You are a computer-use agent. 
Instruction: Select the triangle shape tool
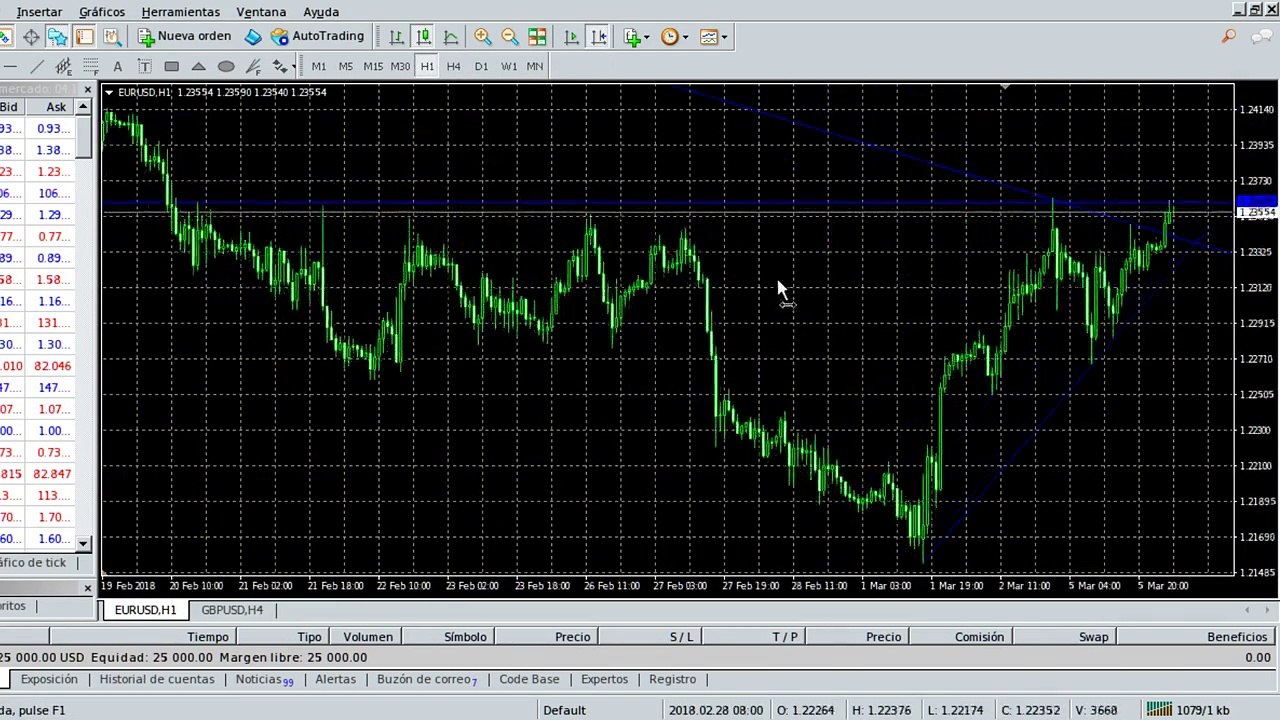198,66
